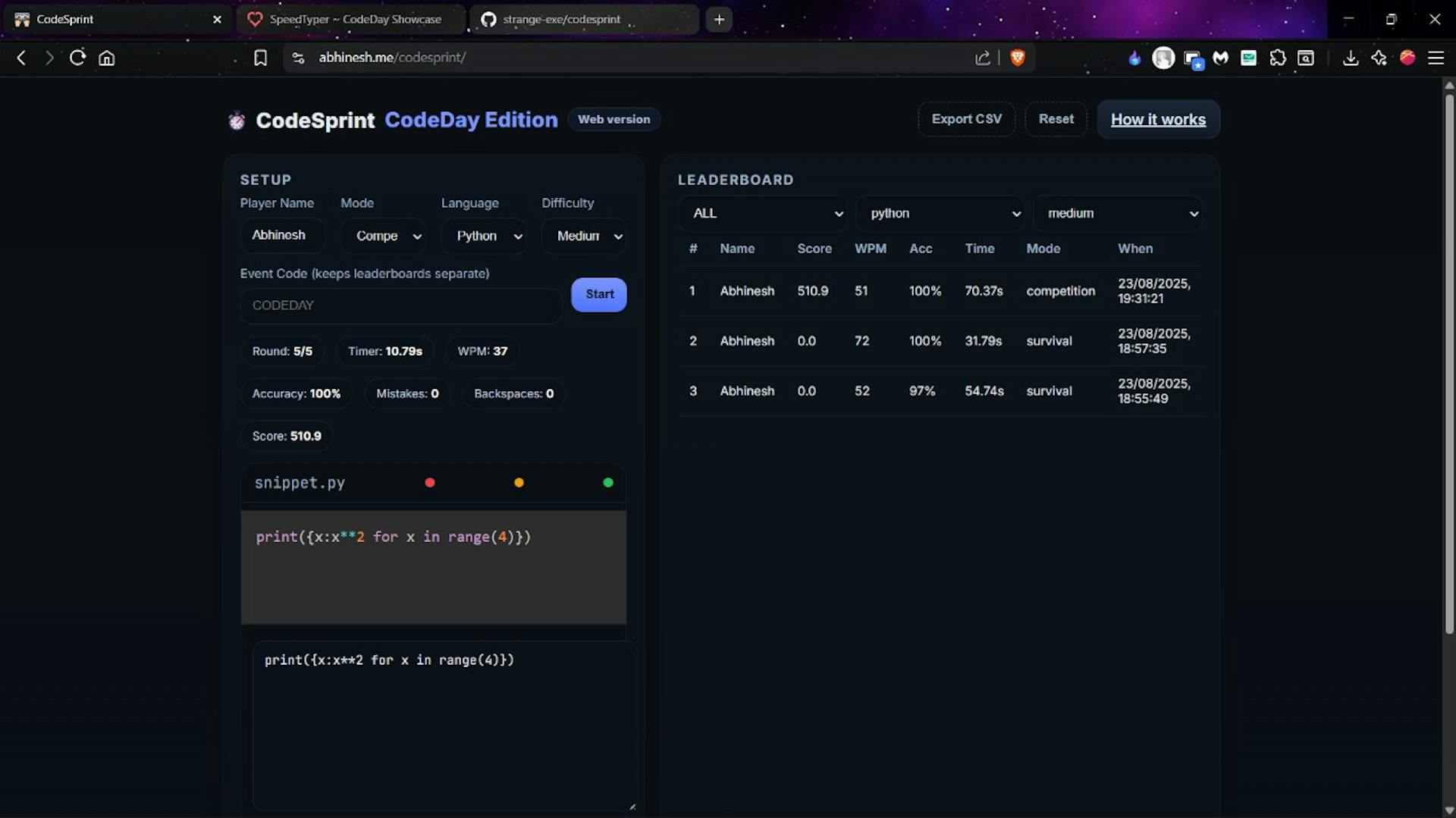1456x818 pixels.
Task: Click the CodeSprint stopwatch logo
Action: (x=237, y=121)
